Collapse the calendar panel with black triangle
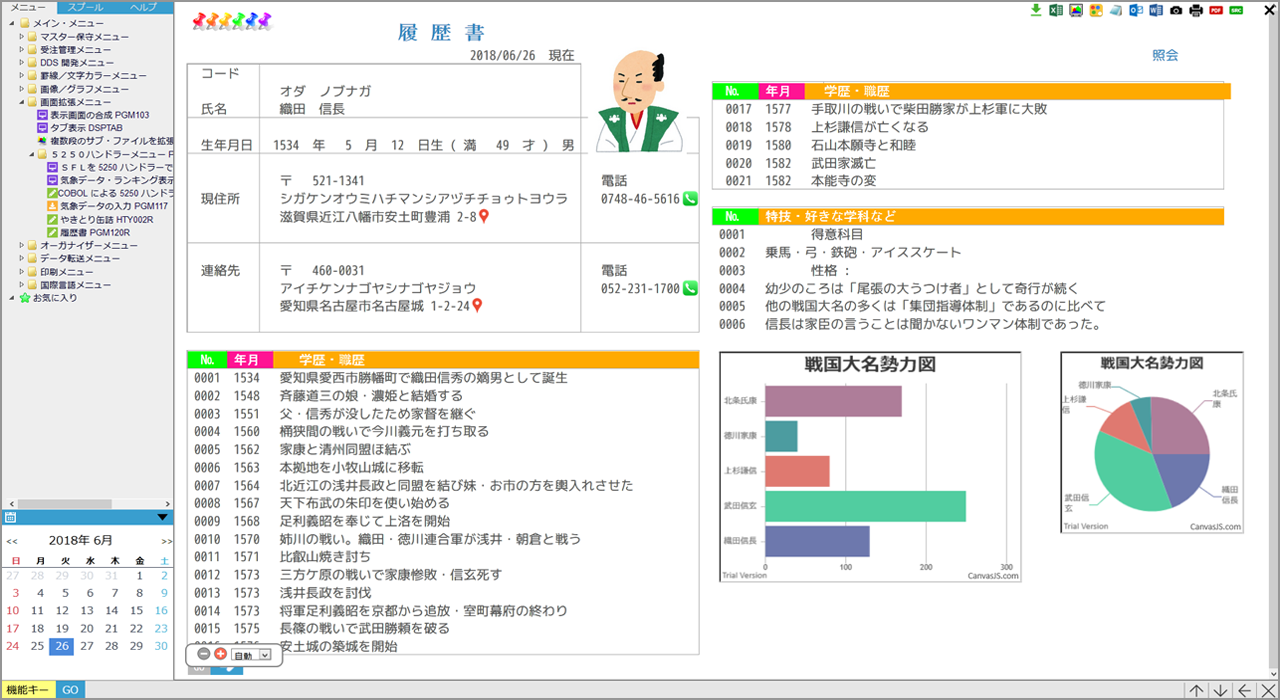Image resolution: width=1280 pixels, height=700 pixels. (162, 517)
